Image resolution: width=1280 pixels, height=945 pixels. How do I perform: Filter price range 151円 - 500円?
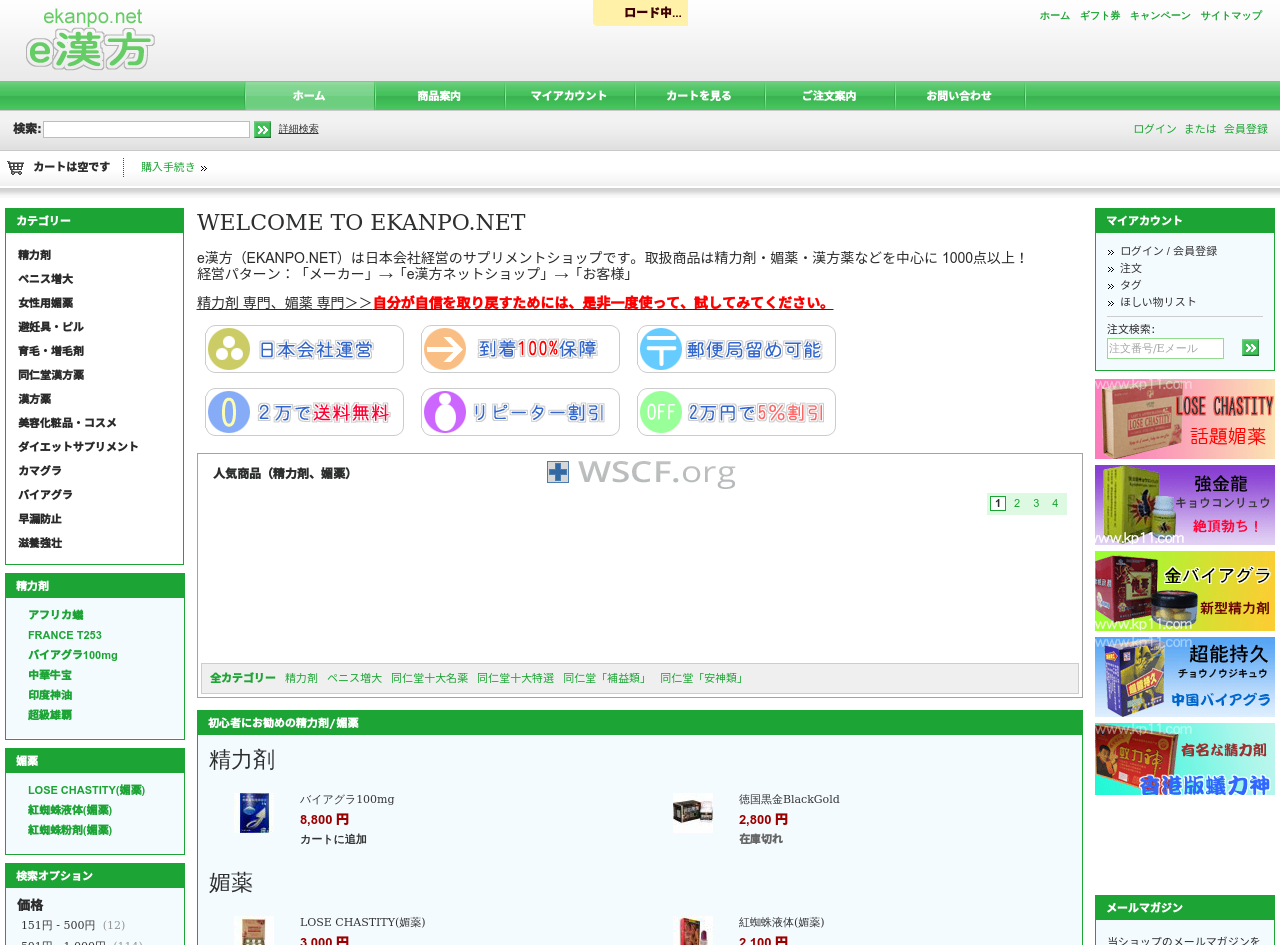pos(58,925)
